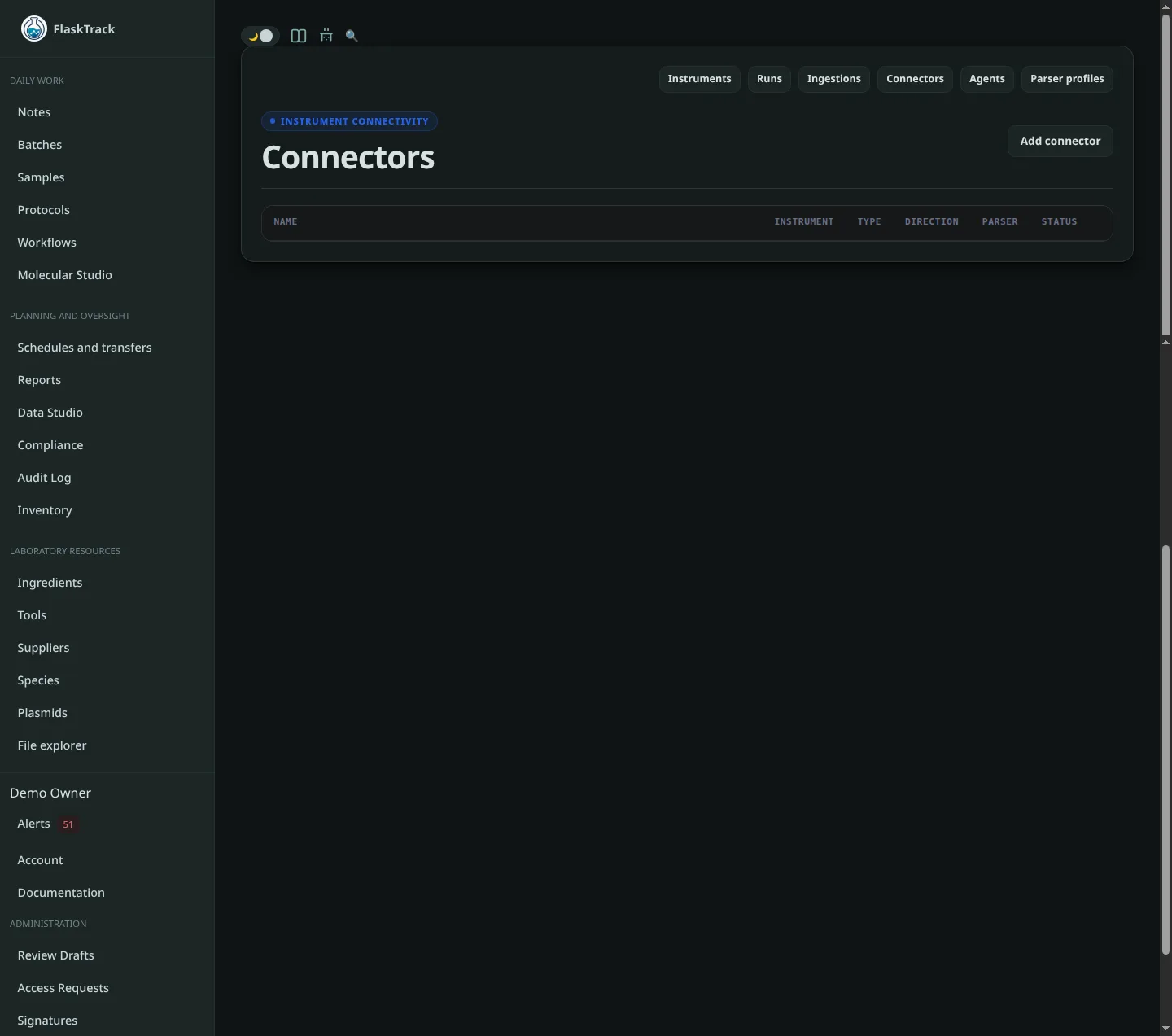Screen dimensions: 1172x1036
Task: Open Documentation
Action: 107,893
